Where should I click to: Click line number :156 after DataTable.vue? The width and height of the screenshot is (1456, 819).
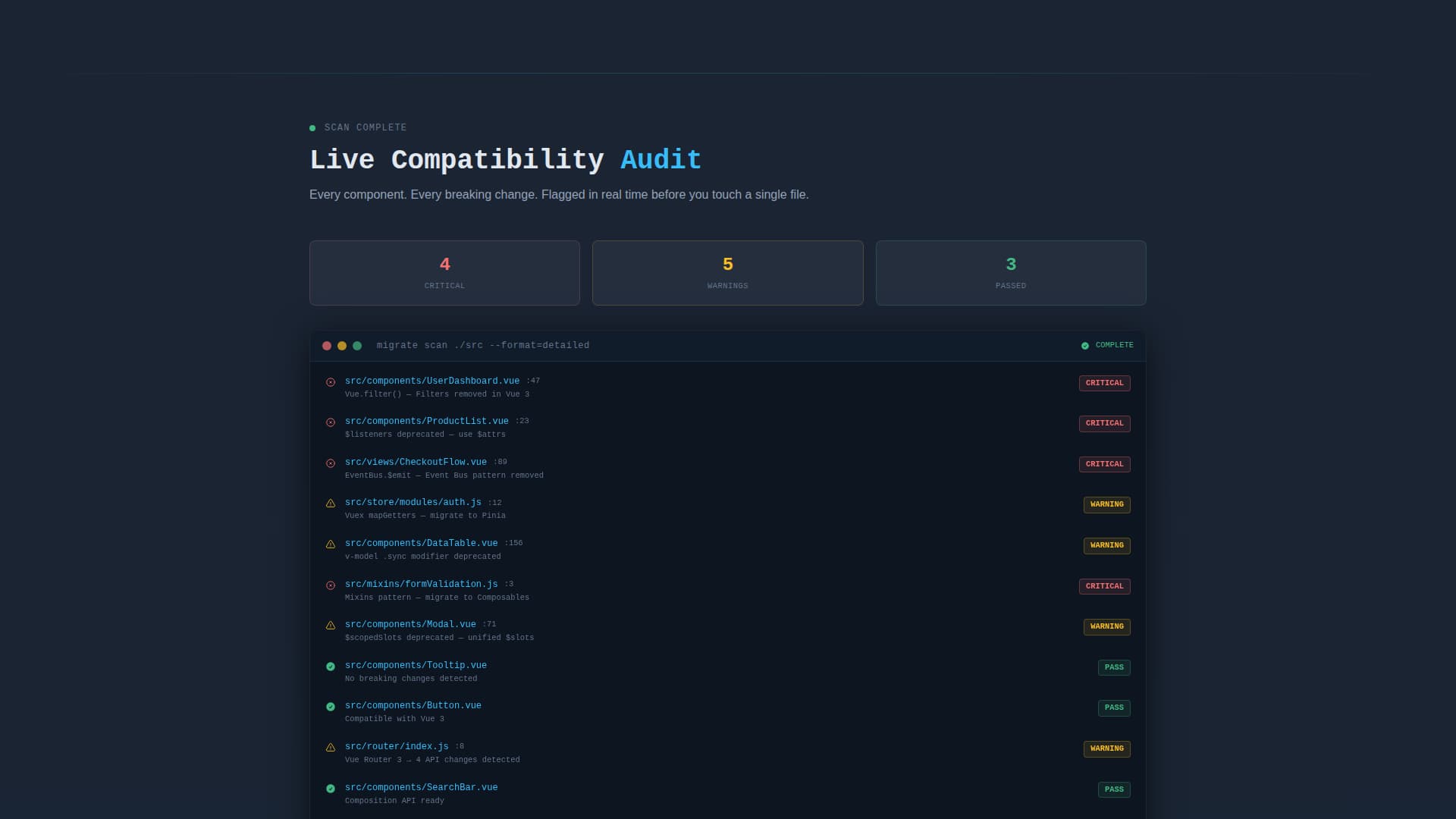(x=513, y=543)
